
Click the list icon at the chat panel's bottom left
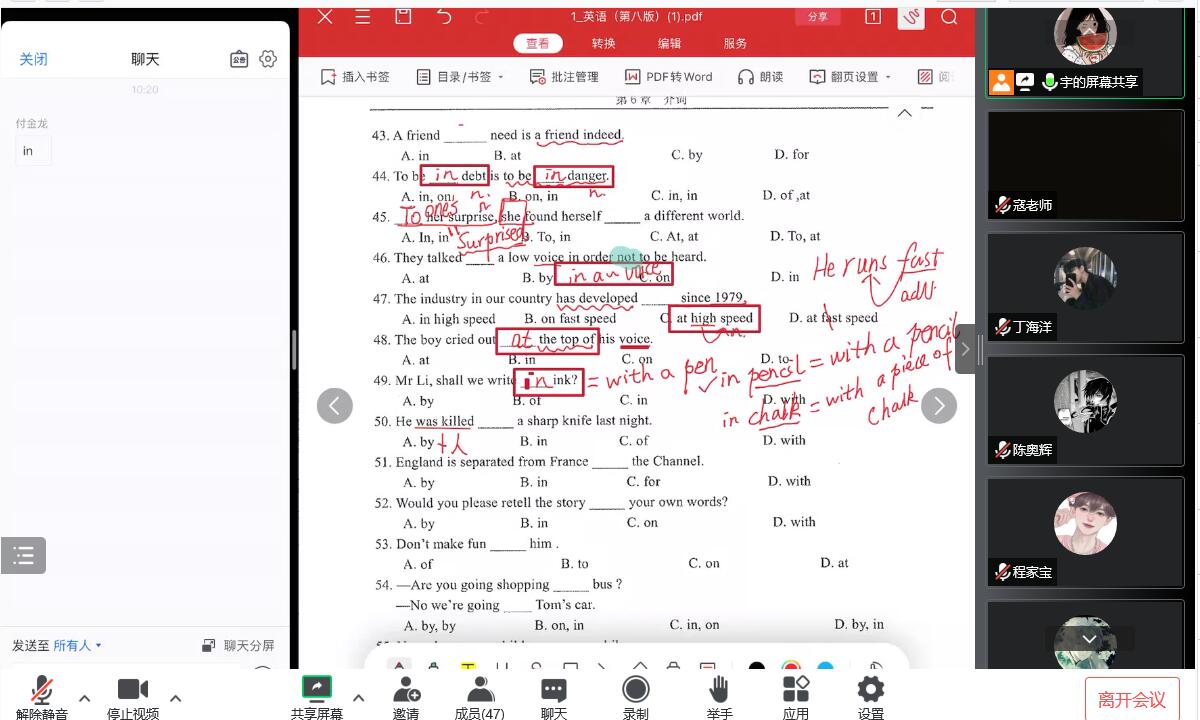click(24, 556)
